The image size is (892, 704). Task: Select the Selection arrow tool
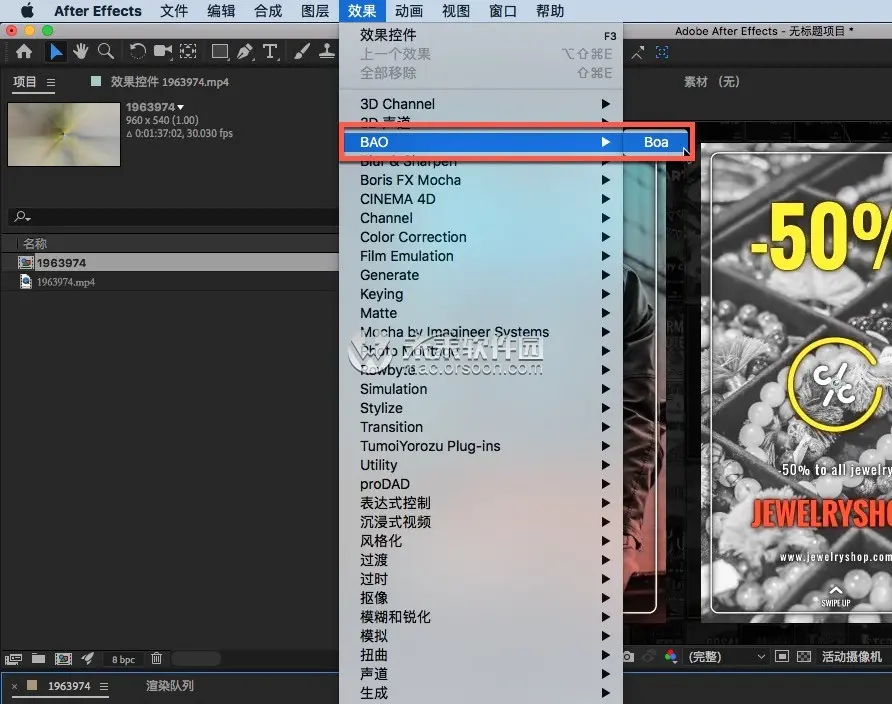tap(56, 52)
